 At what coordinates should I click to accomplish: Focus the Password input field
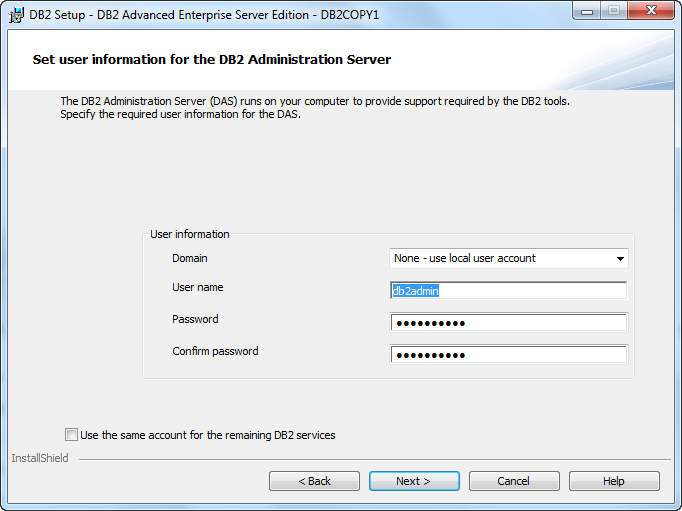(x=508, y=323)
